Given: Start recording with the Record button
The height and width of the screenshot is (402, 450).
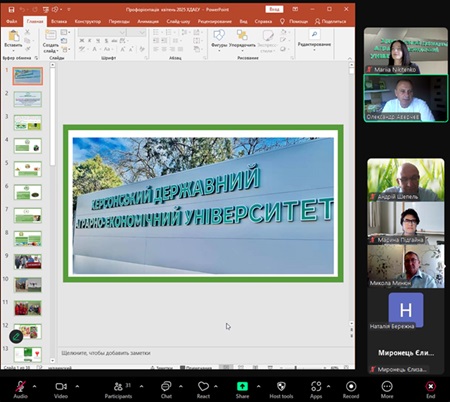Looking at the screenshot, I should pyautogui.click(x=351, y=389).
